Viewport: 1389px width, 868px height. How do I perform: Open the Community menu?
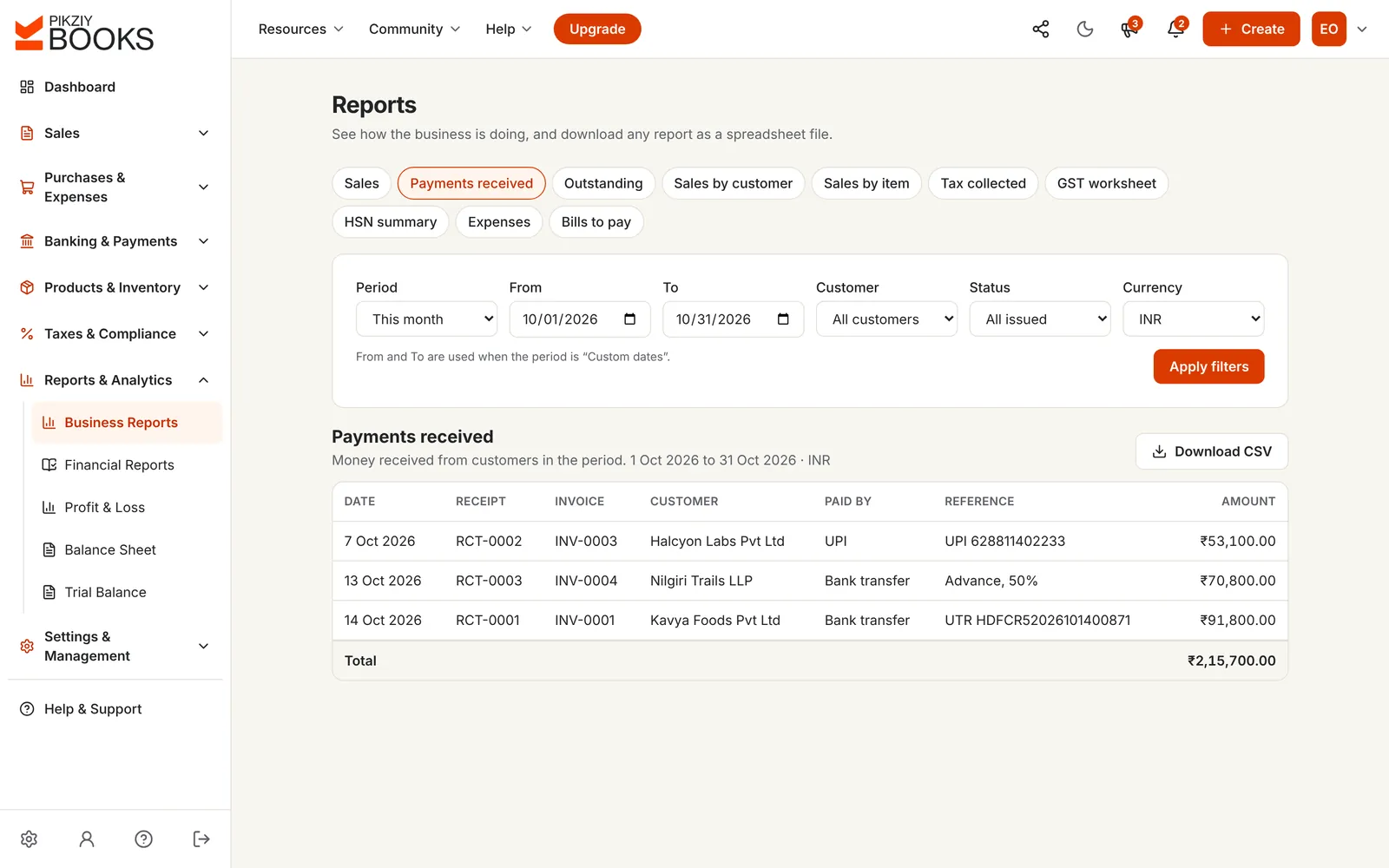click(x=414, y=30)
